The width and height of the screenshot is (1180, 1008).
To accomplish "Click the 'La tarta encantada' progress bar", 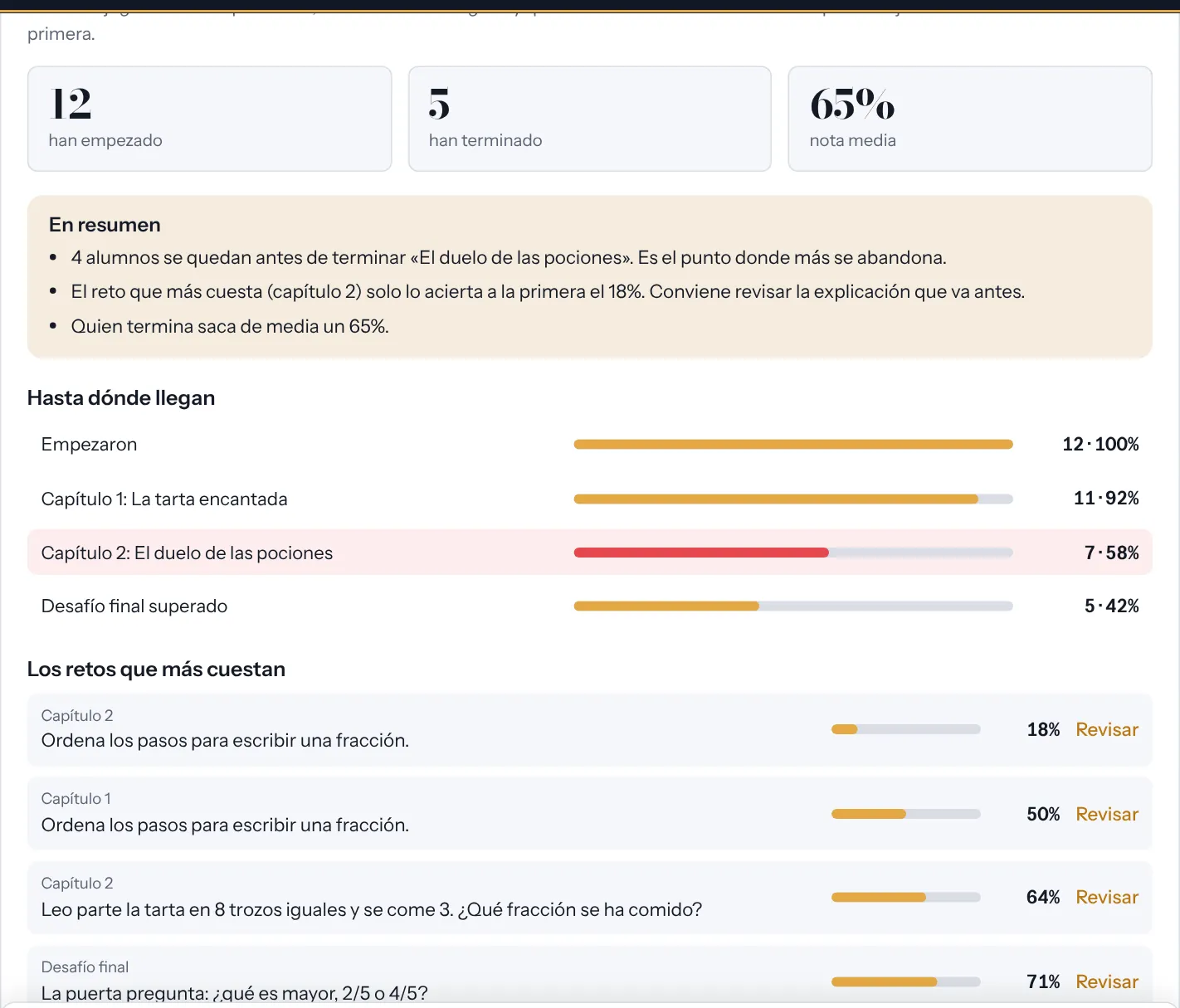I will coord(793,499).
